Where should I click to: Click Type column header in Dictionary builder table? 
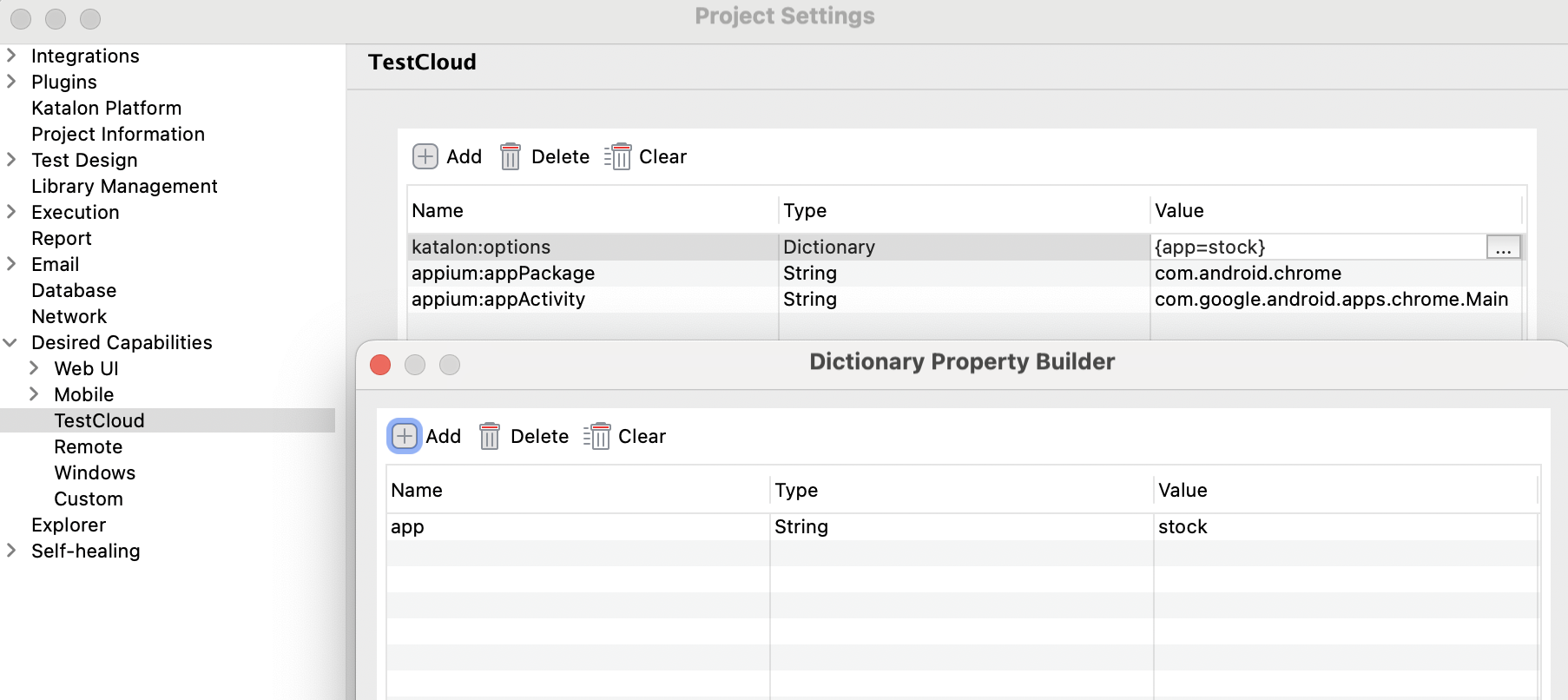[962, 490]
